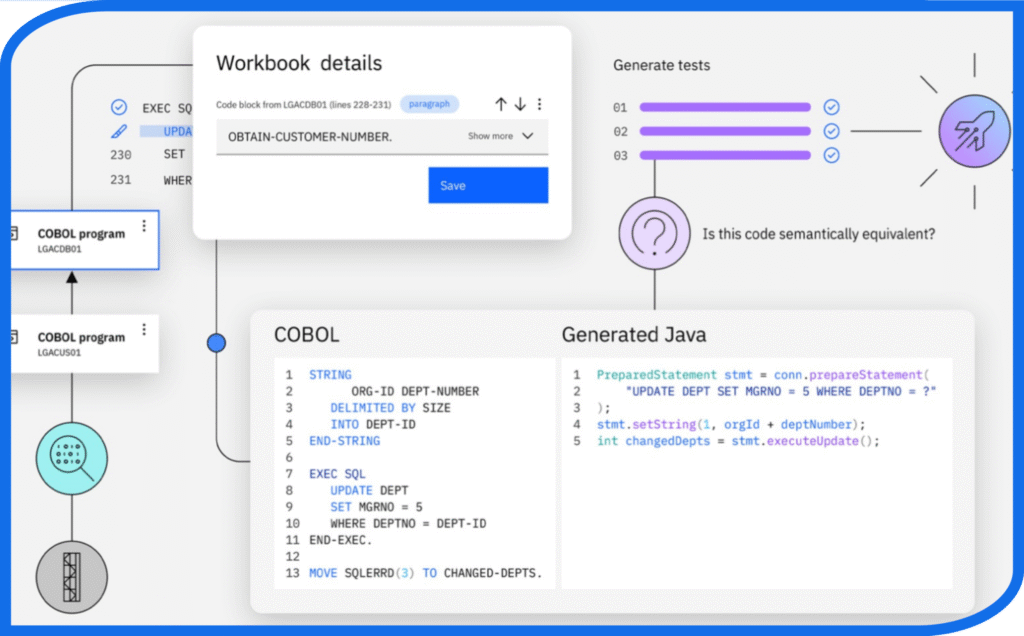
Task: Click the blue checkmark icon next to EXEC SQL
Action: point(120,107)
